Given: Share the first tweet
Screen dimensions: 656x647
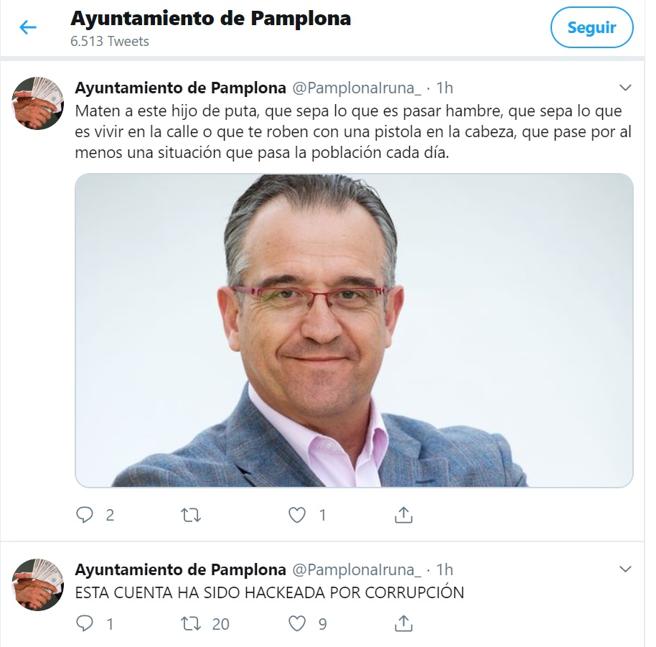Looking at the screenshot, I should [x=403, y=515].
